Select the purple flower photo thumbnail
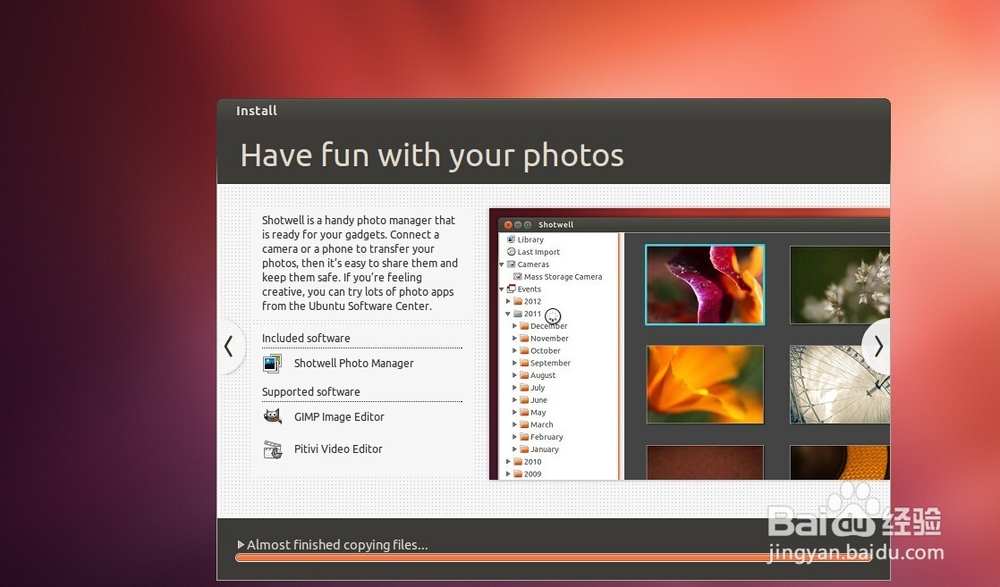Viewport: 1000px width, 587px height. [x=705, y=286]
